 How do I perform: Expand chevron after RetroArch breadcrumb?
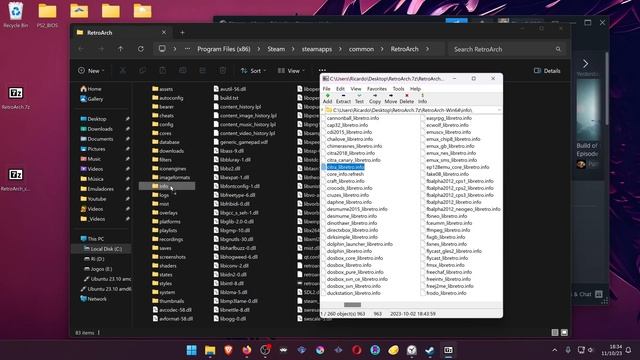point(427,49)
